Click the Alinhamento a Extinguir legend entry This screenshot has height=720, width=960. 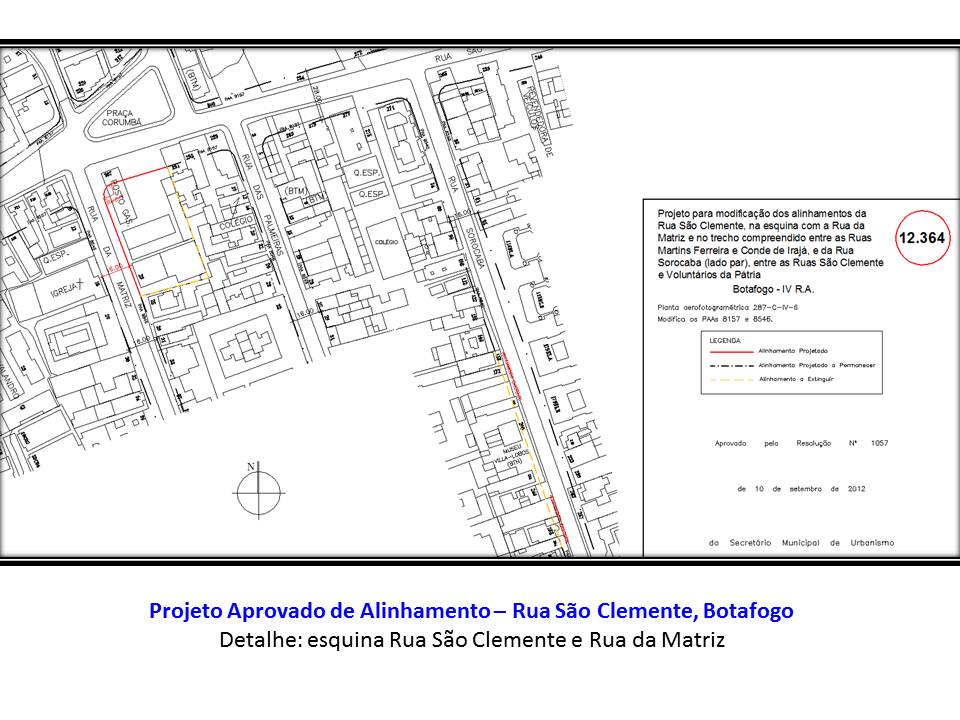[796, 379]
